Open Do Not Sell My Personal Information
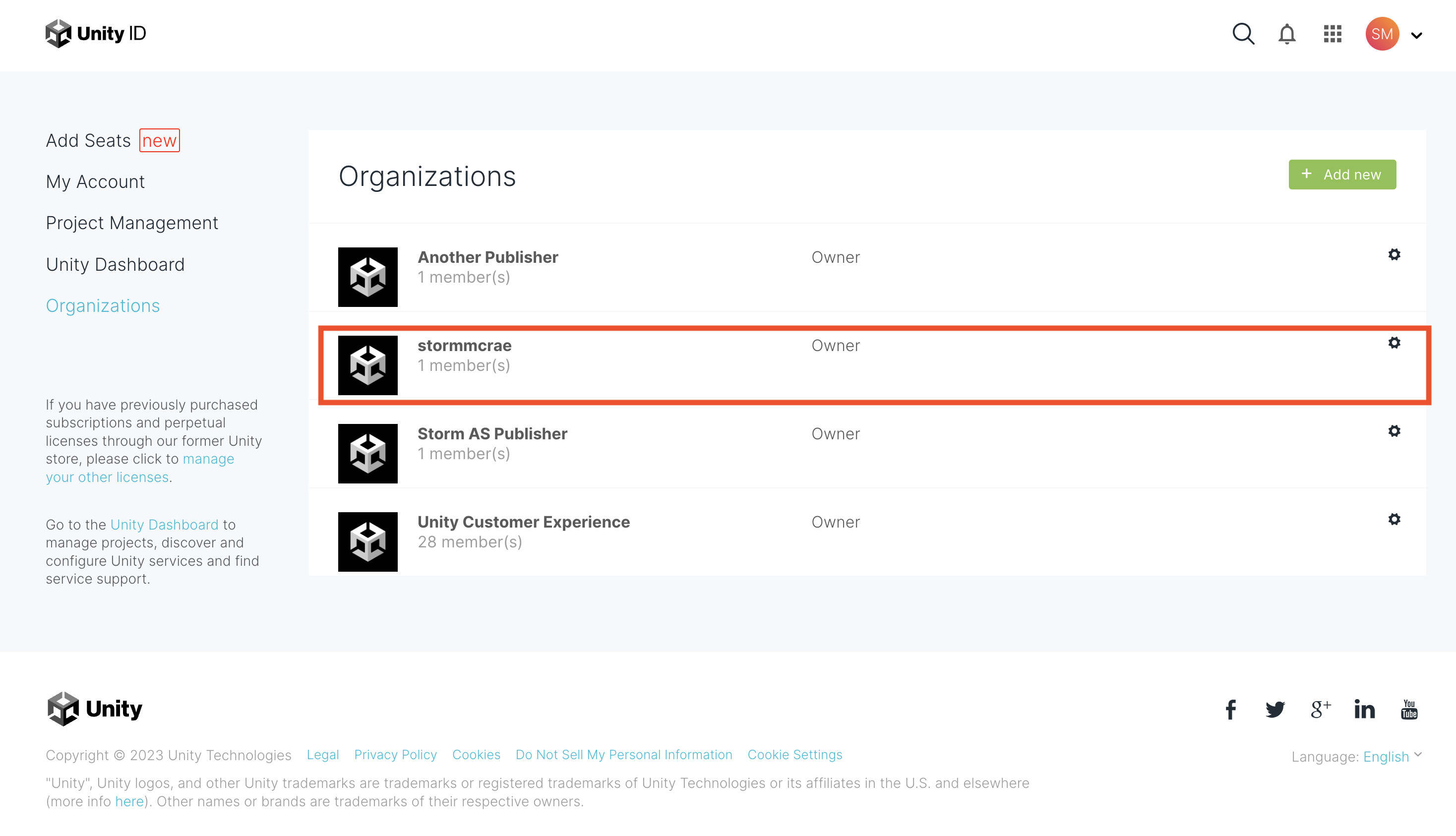This screenshot has width=1456, height=836. (x=623, y=755)
